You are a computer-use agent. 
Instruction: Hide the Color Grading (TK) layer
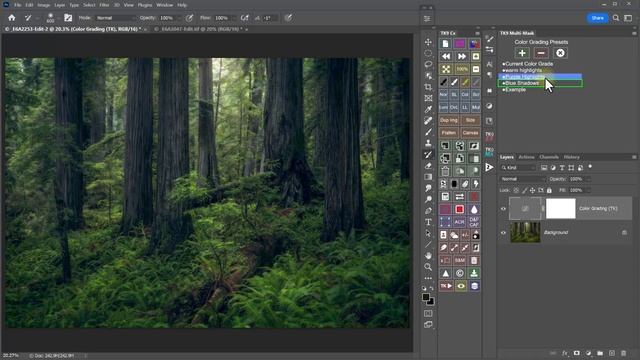(x=503, y=209)
